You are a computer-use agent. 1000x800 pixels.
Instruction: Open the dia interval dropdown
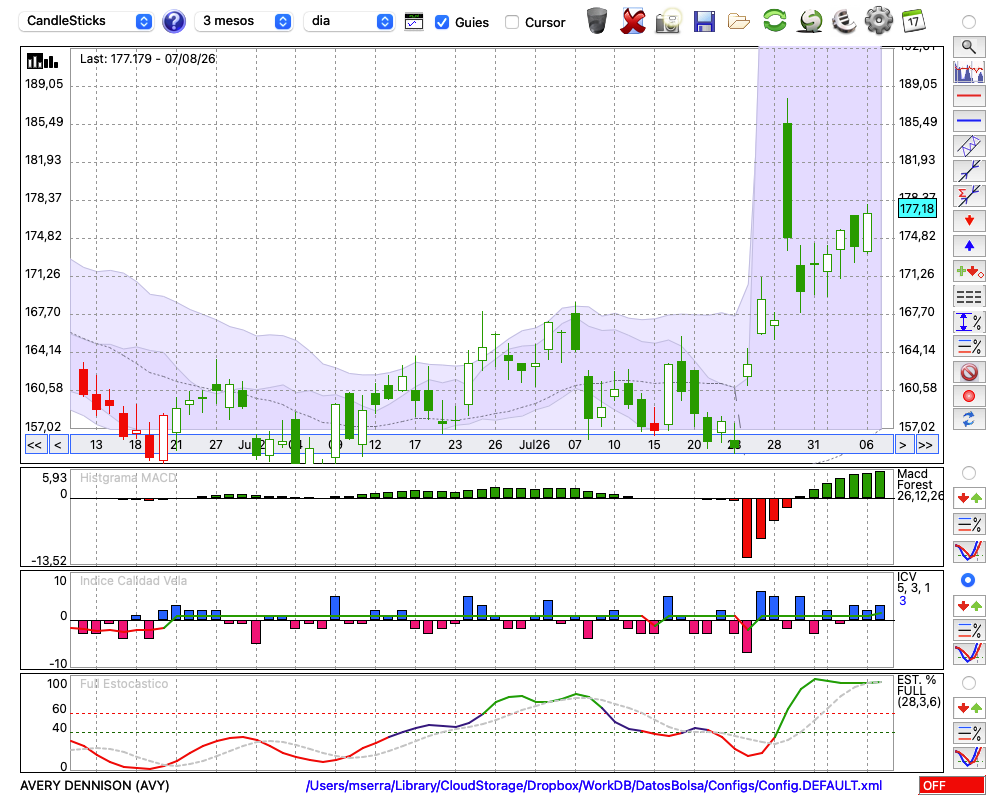349,21
